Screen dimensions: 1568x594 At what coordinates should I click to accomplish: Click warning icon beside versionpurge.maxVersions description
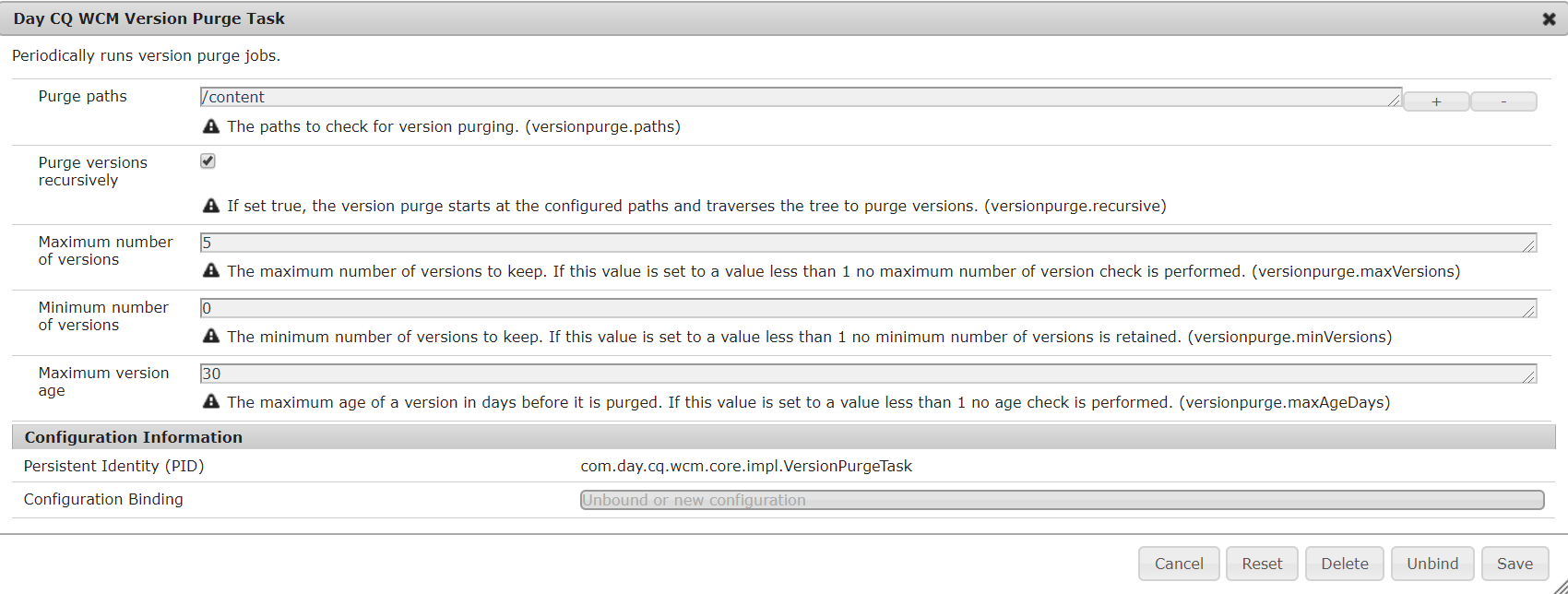pos(211,271)
